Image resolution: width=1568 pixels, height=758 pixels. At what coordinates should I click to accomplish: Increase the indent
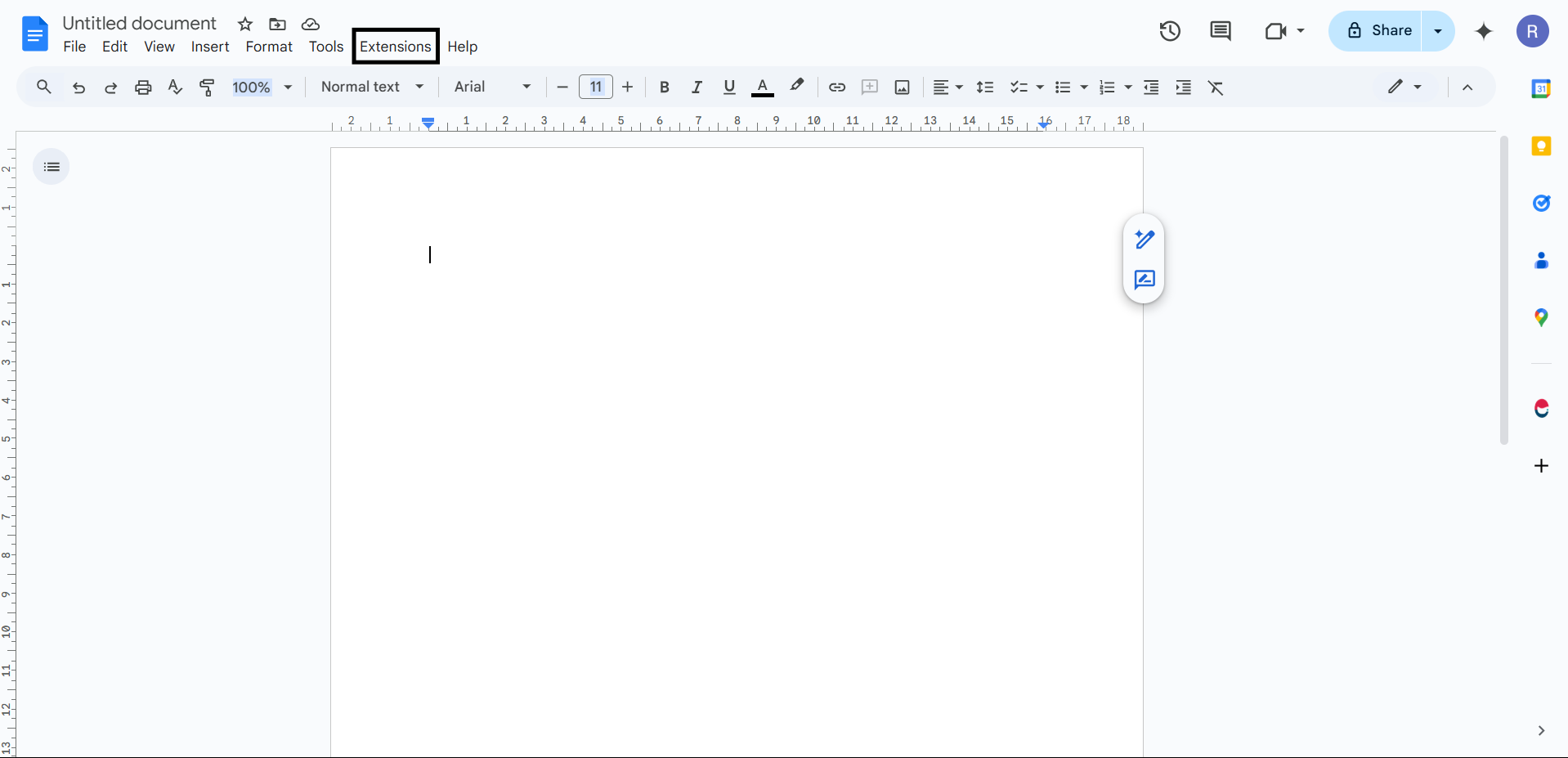(1183, 87)
